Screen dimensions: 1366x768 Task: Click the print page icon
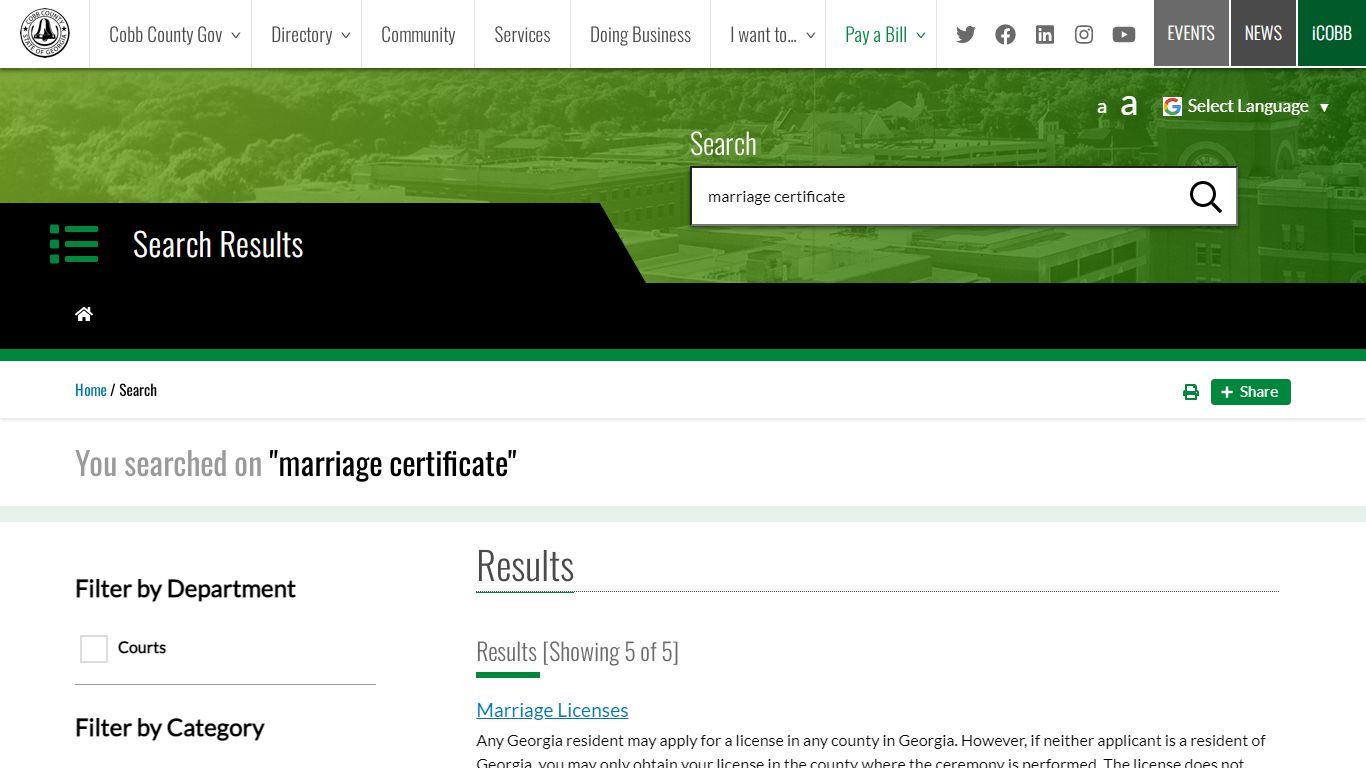[x=1190, y=392]
